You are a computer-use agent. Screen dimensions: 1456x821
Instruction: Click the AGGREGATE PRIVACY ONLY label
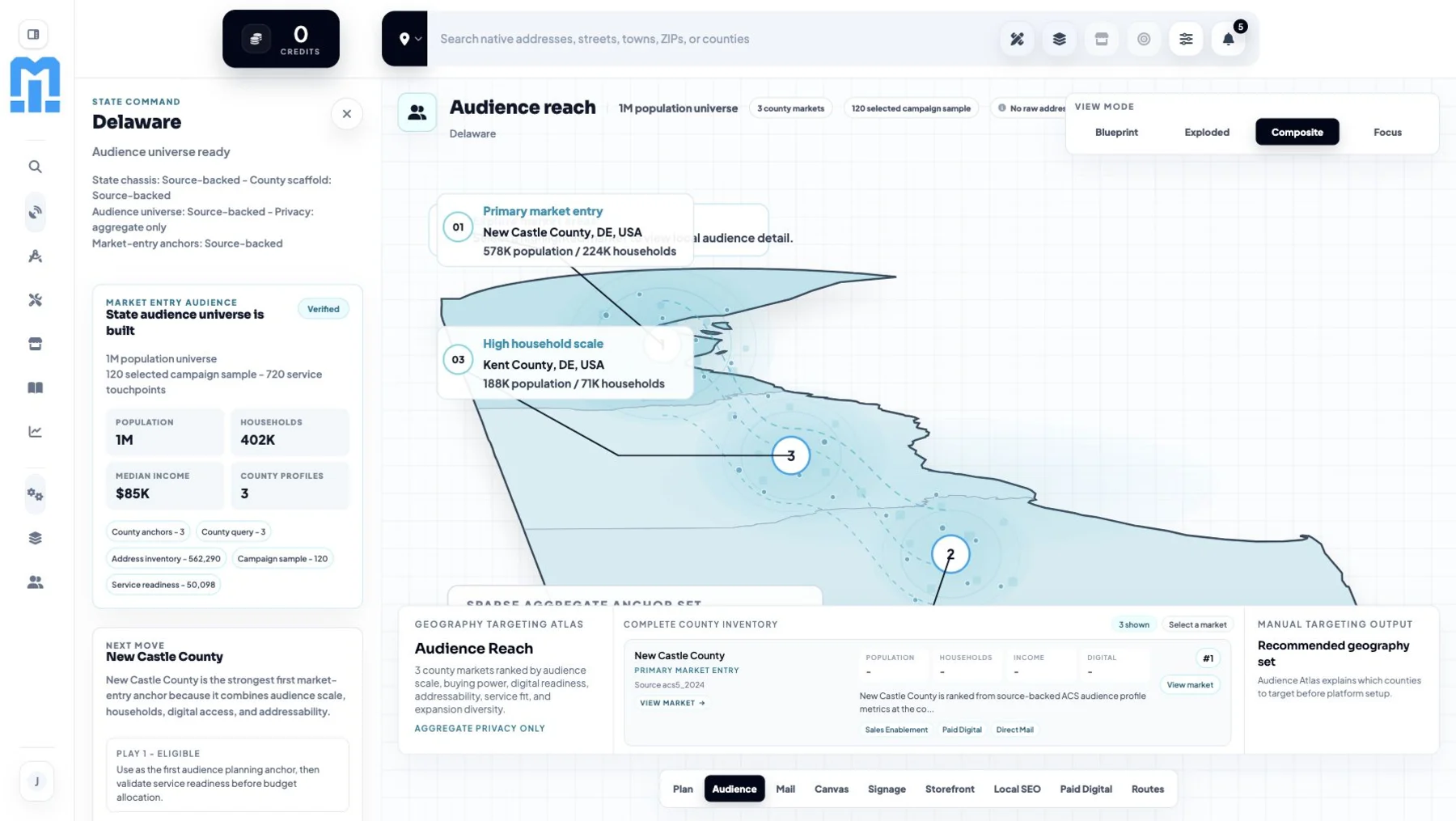pos(480,729)
